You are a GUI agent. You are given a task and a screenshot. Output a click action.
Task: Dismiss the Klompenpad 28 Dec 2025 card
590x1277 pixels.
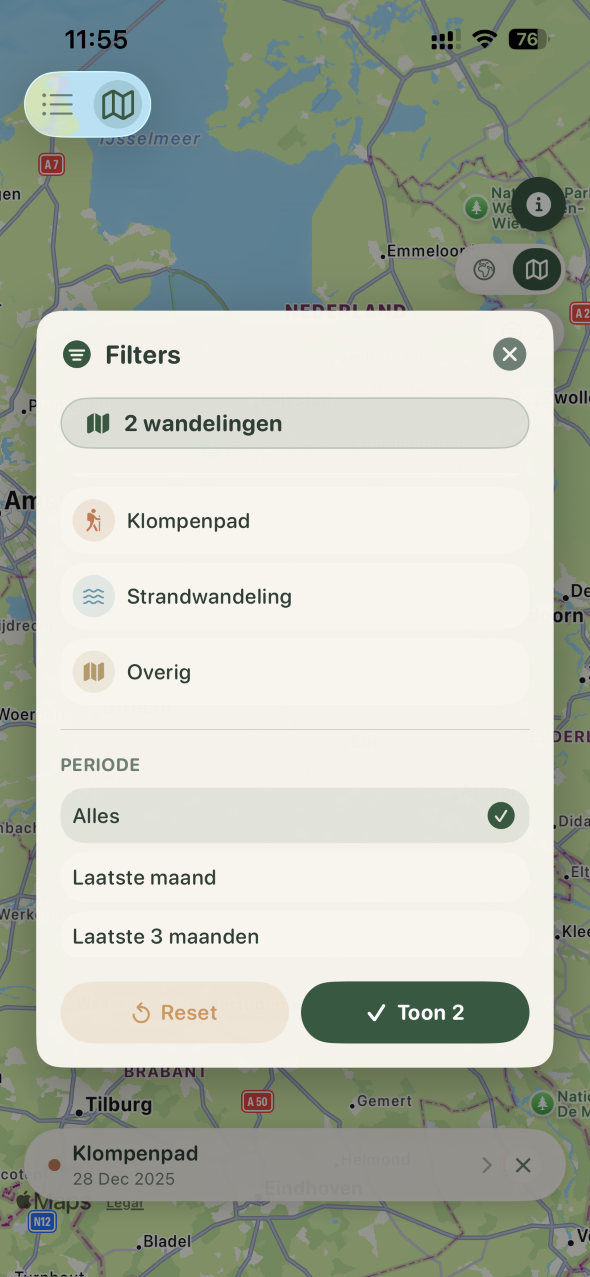pos(523,1165)
